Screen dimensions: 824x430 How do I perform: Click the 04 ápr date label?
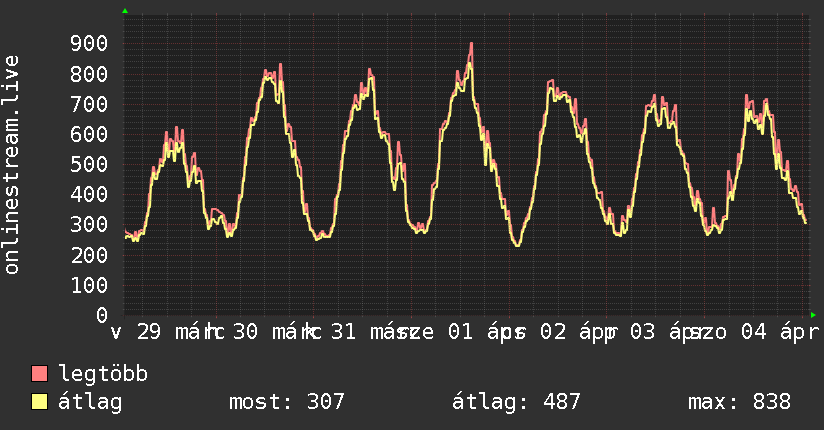point(779,333)
